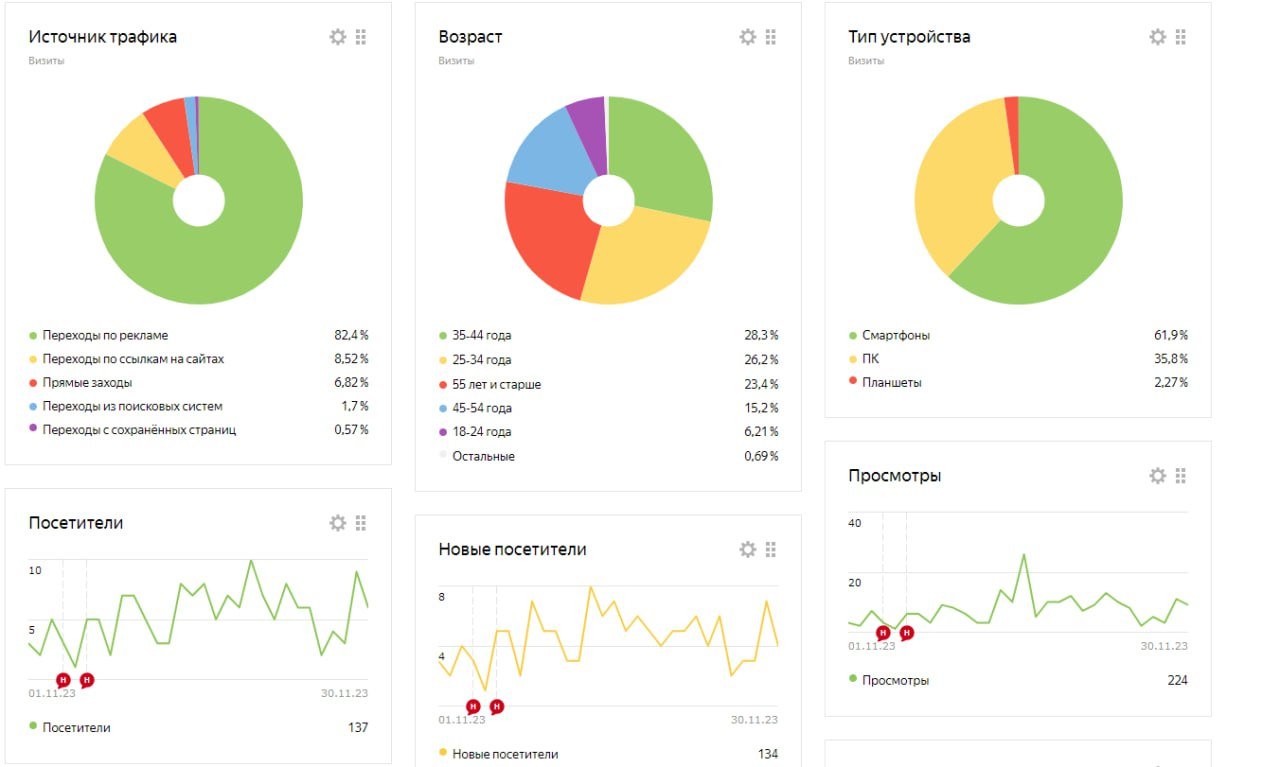The height and width of the screenshot is (767, 1280).
Task: Click grid handle icon of Тип устройства widget
Action: [1181, 37]
